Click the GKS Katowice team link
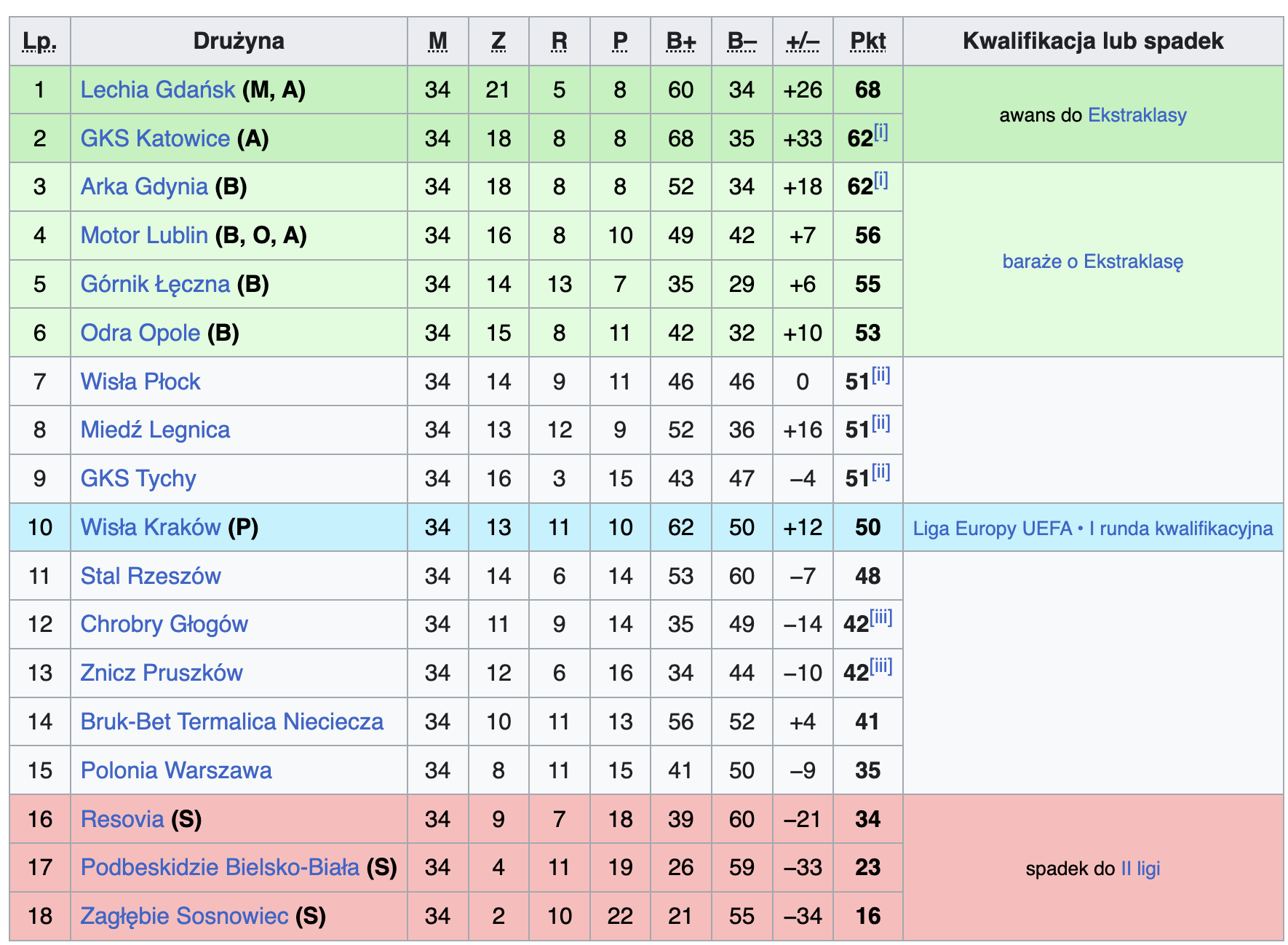The width and height of the screenshot is (1288, 945). click(155, 138)
